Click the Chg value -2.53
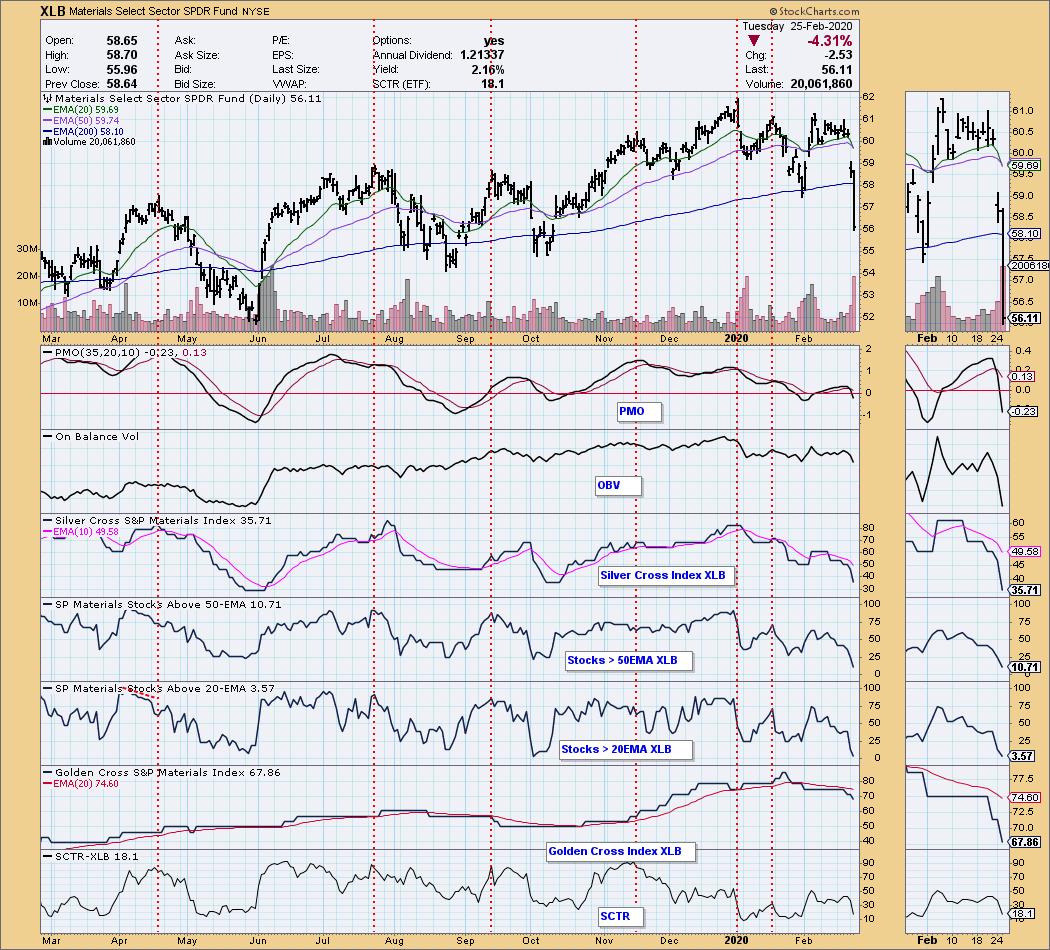 tap(838, 55)
